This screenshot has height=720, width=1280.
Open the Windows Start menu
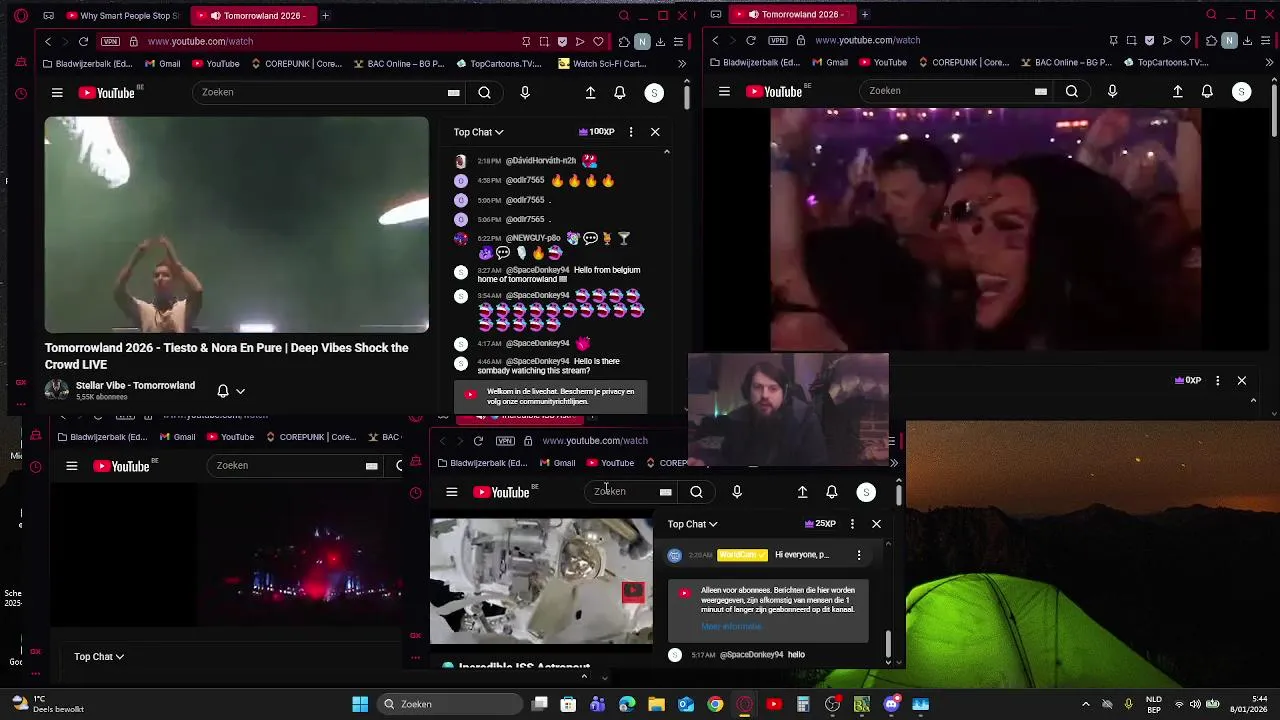point(360,704)
